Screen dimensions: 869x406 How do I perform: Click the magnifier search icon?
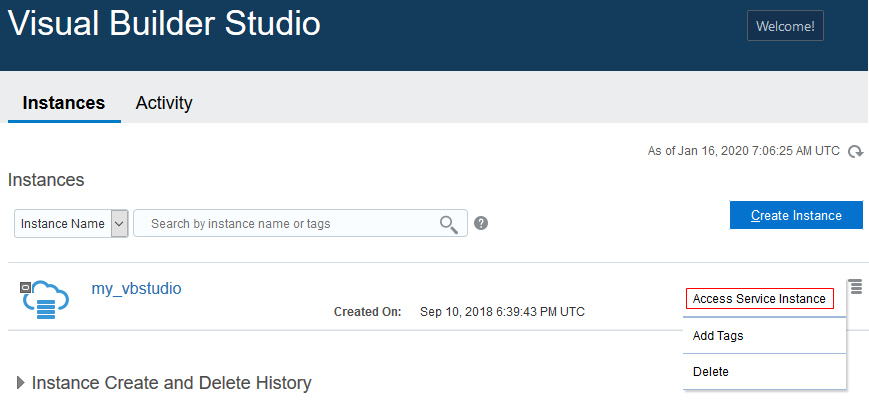[x=448, y=224]
